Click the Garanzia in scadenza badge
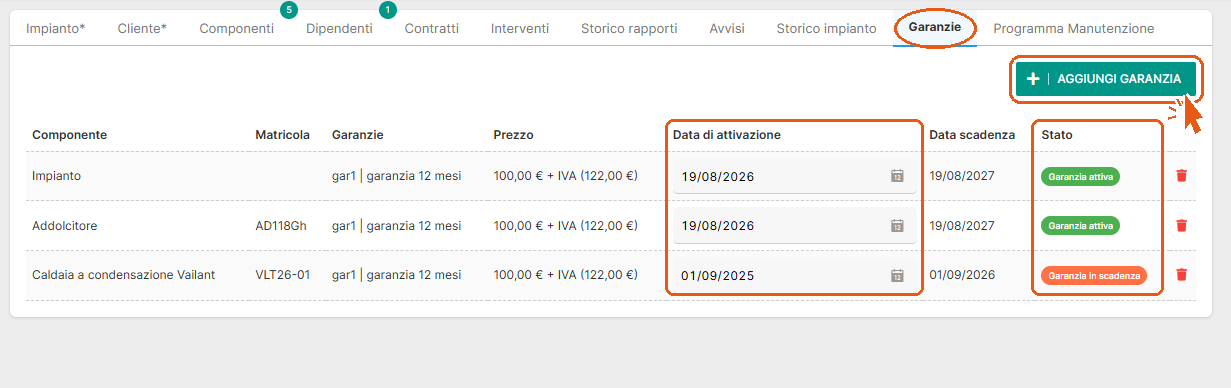Viewport: 1231px width, 388px height. point(1094,275)
